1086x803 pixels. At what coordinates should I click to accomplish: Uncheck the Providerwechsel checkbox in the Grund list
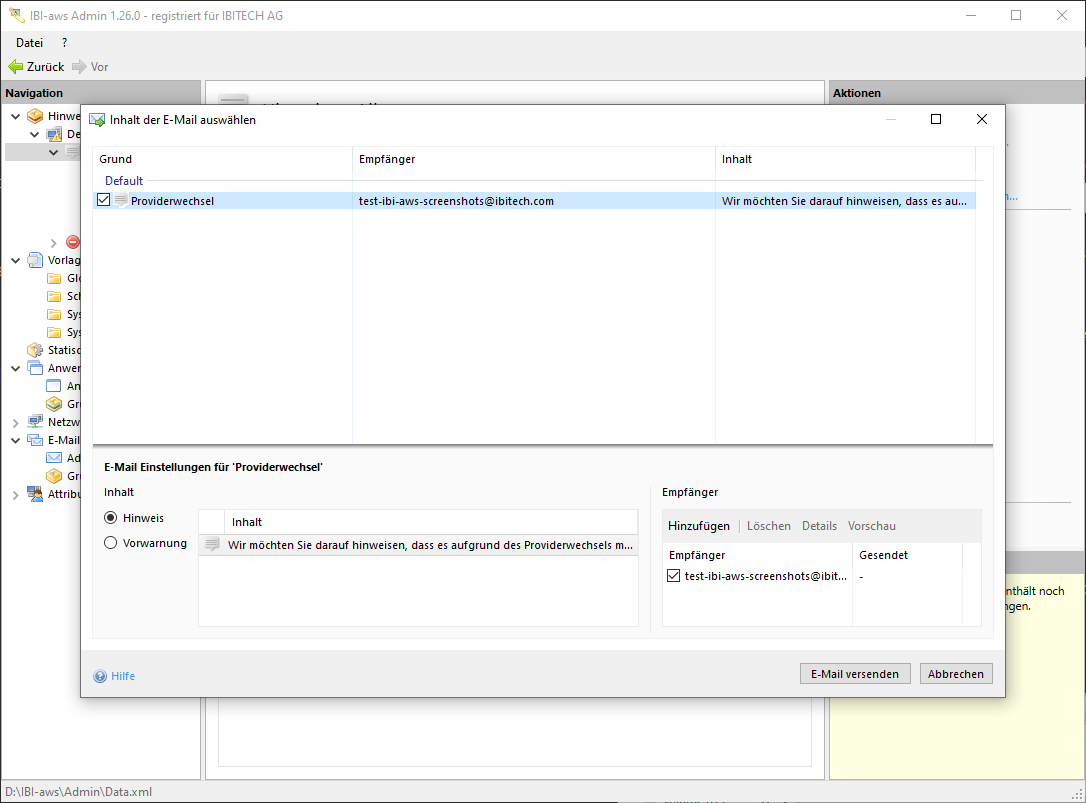pos(104,201)
